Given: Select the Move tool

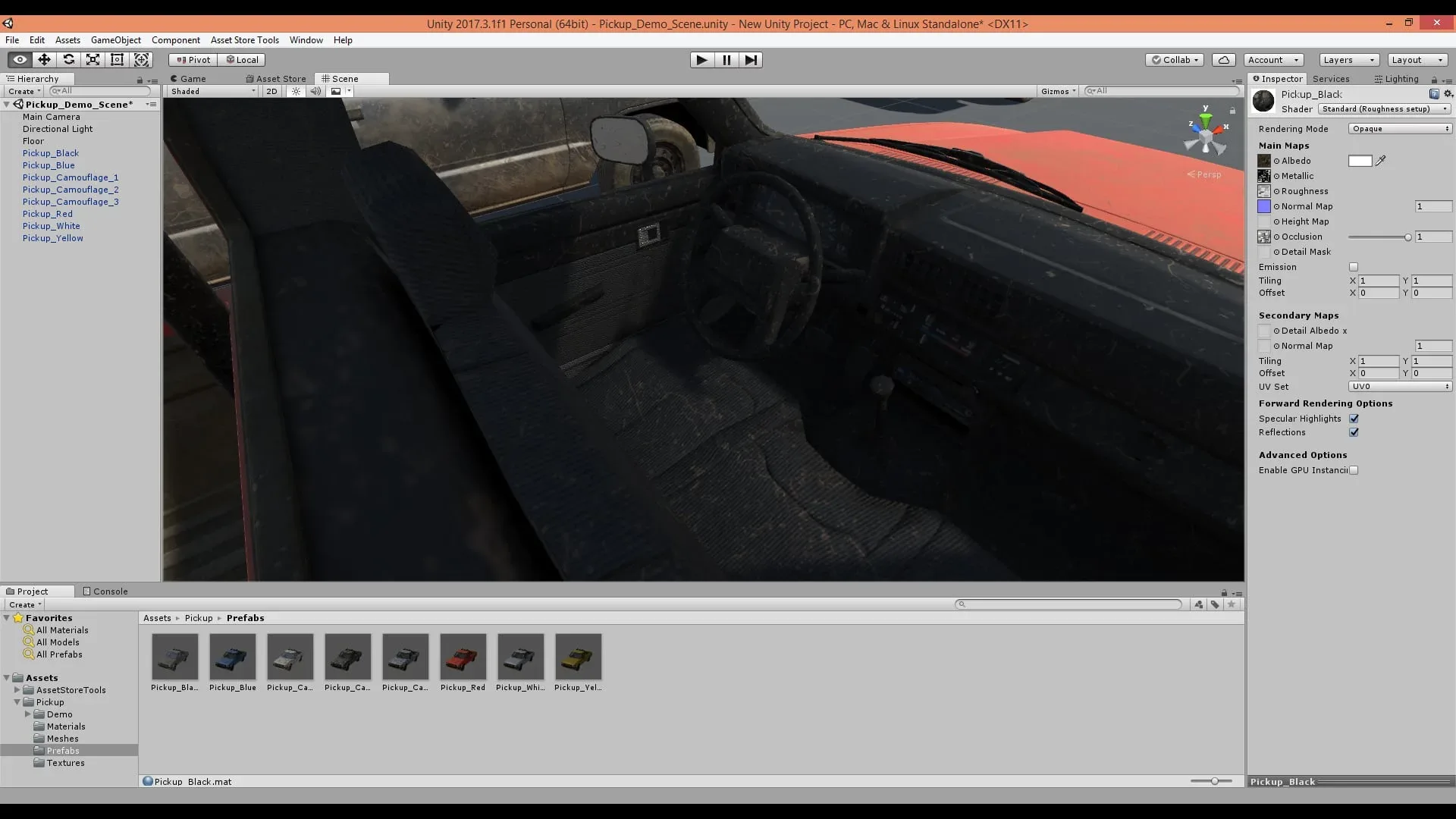Looking at the screenshot, I should [43, 59].
